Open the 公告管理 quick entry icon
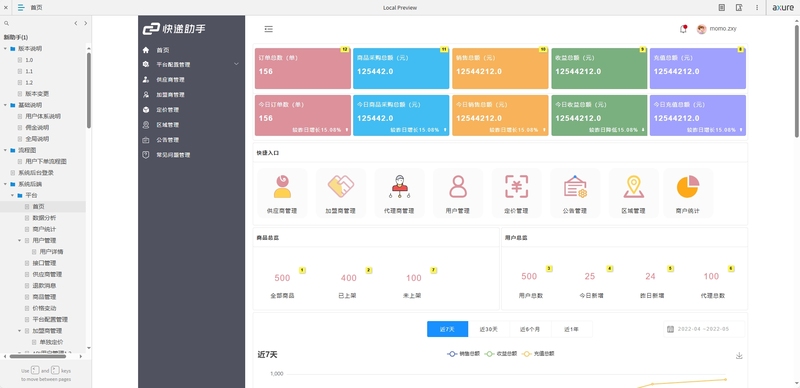Screen dimensions: 800x388 point(575,186)
